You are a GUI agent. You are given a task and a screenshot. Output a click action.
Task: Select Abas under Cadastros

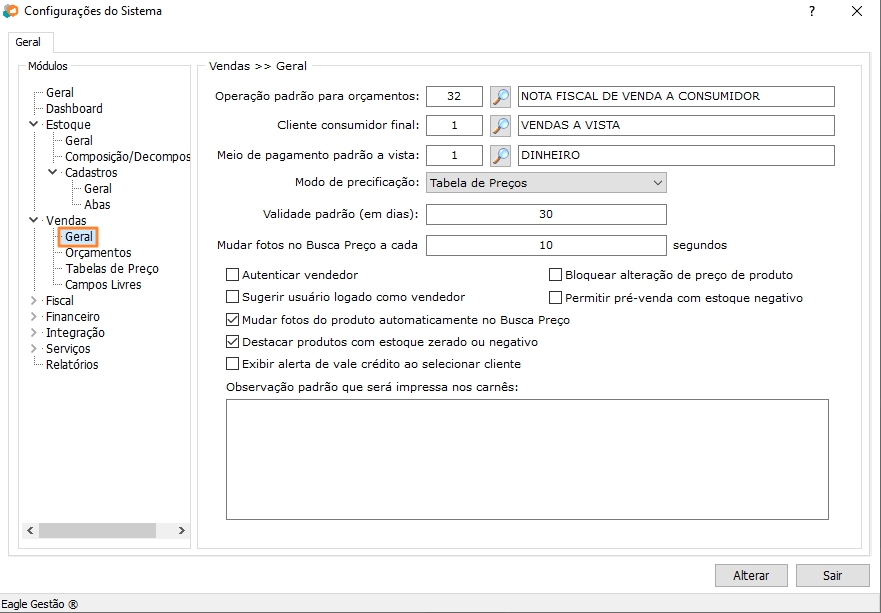[x=97, y=205]
